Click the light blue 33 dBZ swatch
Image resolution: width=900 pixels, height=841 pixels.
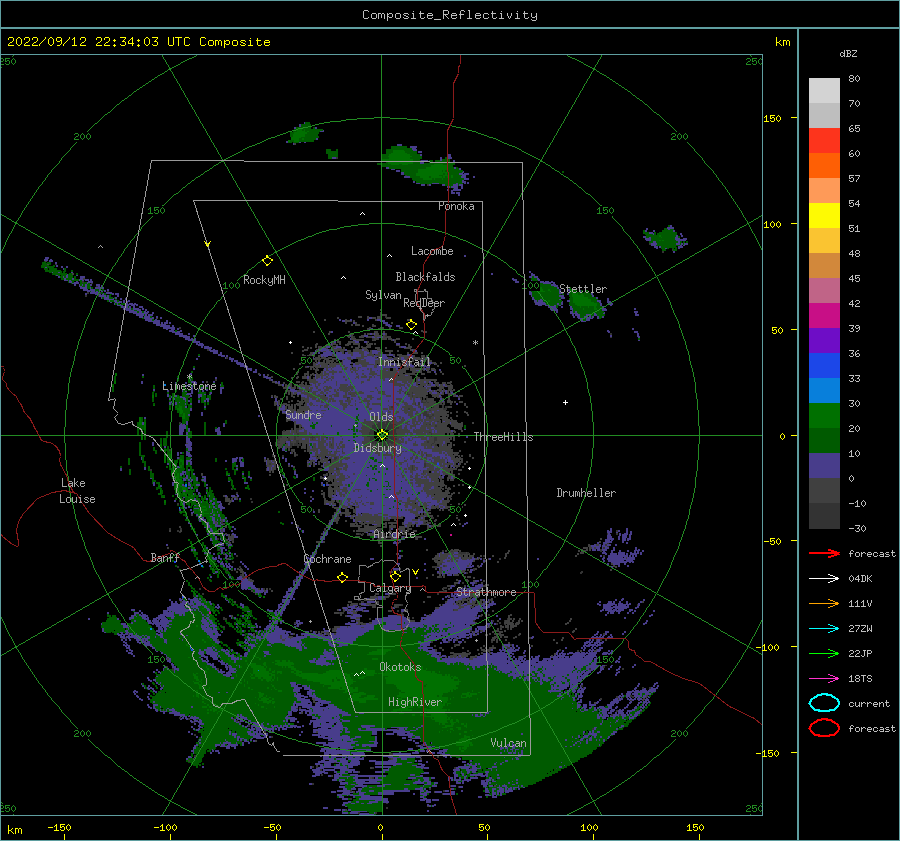coord(824,390)
